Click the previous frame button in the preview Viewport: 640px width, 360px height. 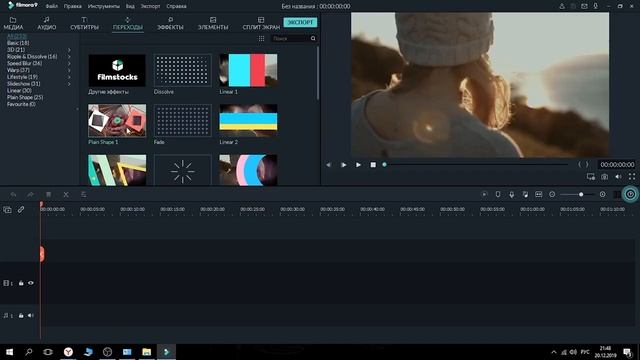click(x=329, y=165)
